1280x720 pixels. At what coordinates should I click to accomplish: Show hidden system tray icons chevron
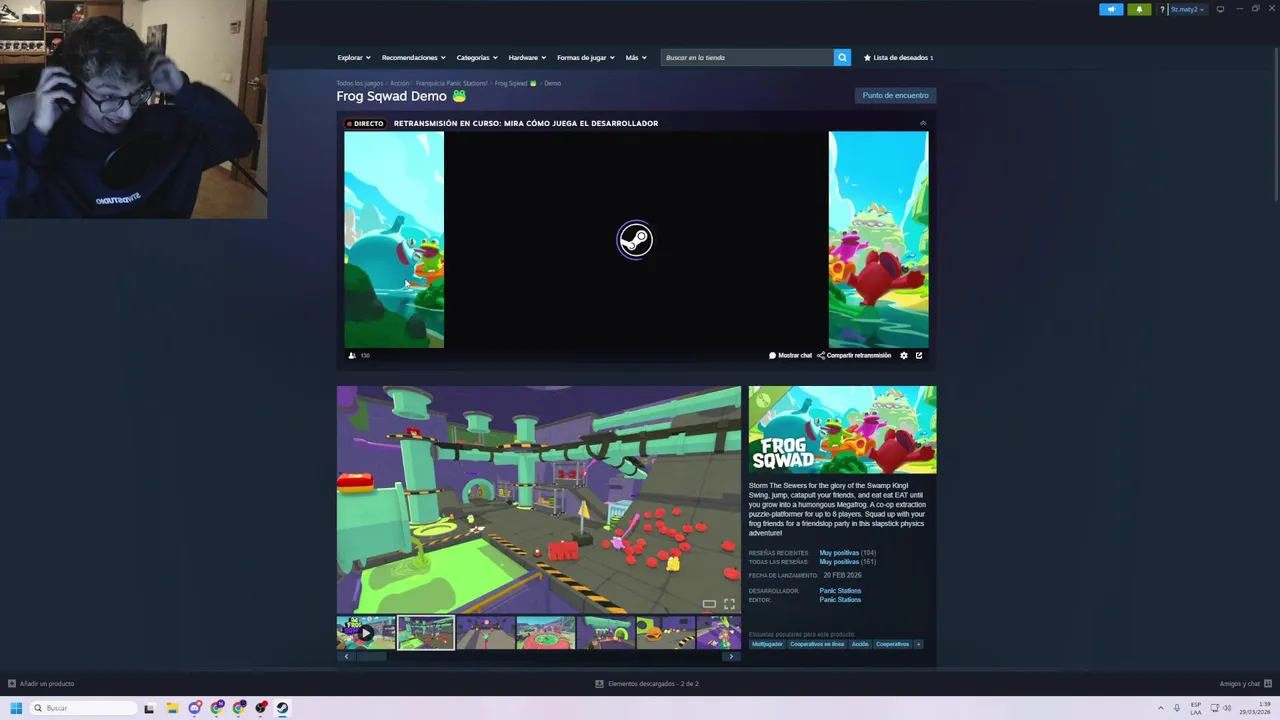click(x=1161, y=708)
